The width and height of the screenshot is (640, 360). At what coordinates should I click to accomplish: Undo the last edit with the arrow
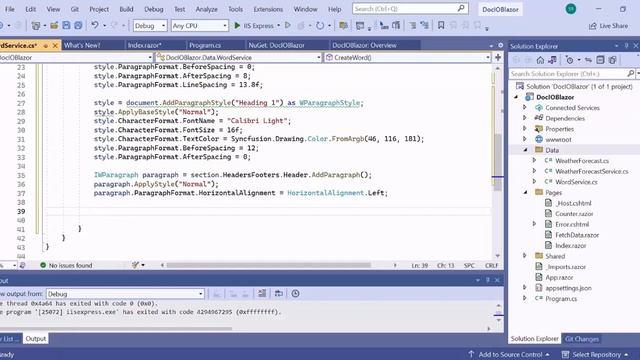pos(95,25)
